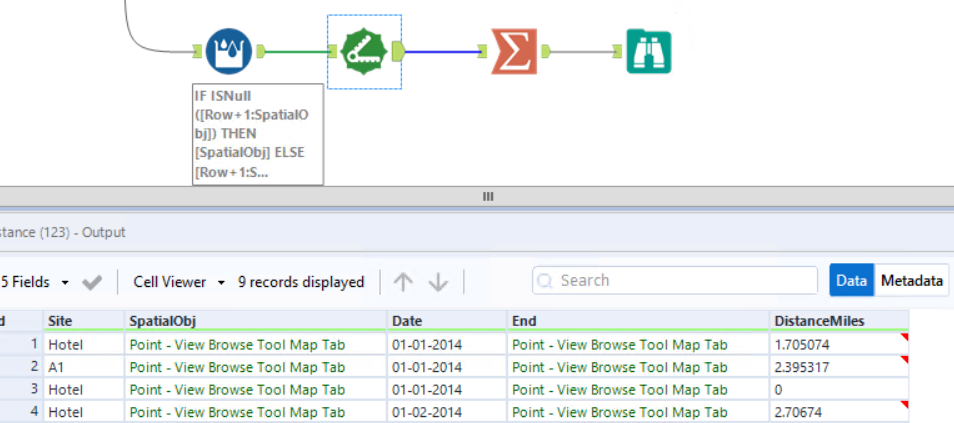Click the Site column header
The image size is (954, 423).
coord(84,321)
